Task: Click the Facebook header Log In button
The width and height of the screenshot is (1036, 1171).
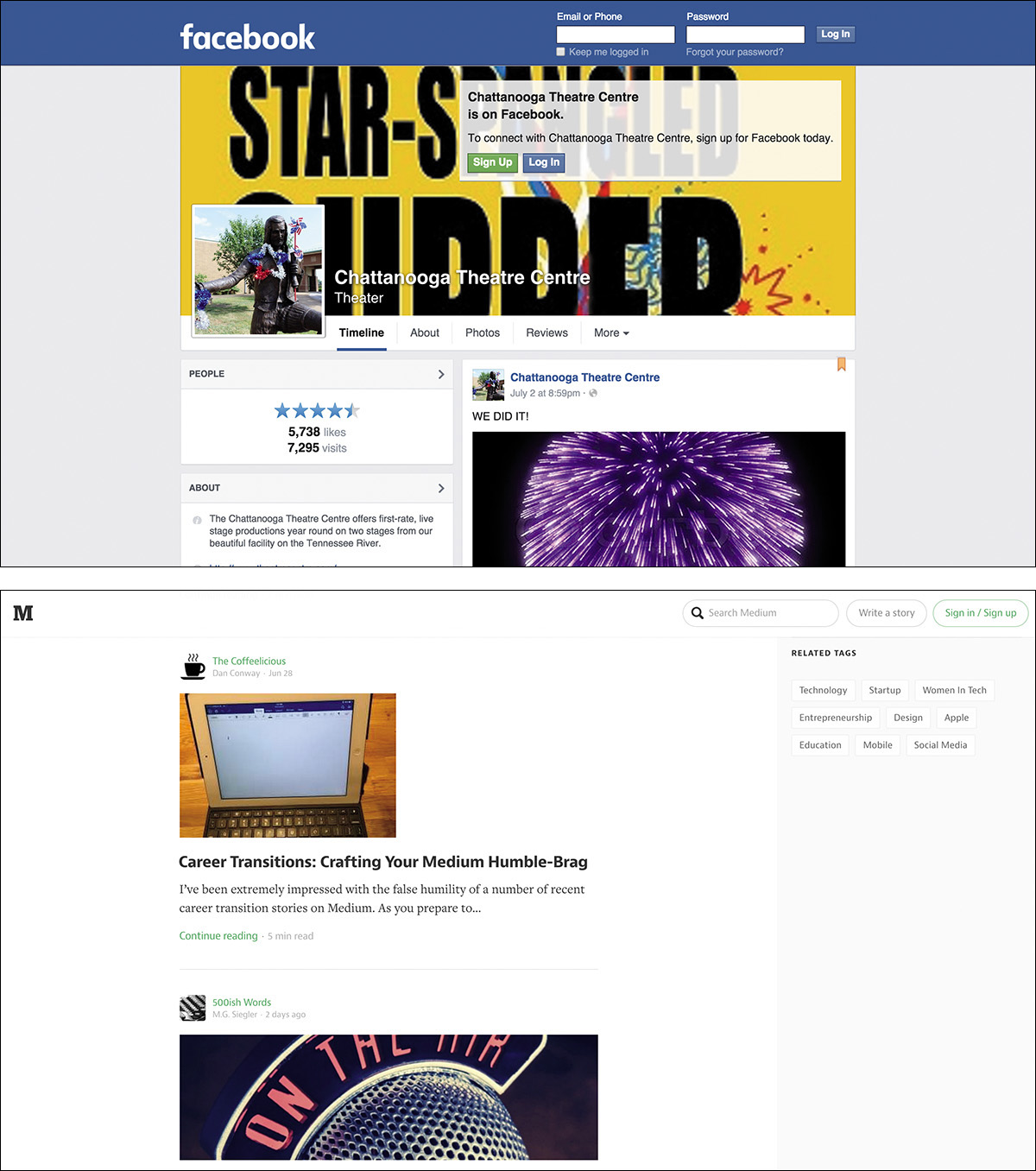Action: point(835,35)
